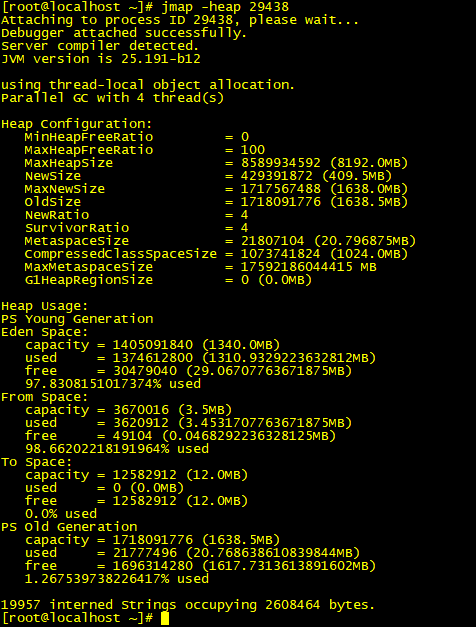The height and width of the screenshot is (627, 476).
Task: Click the To Space capacity 12582912
Action: click(x=145, y=475)
